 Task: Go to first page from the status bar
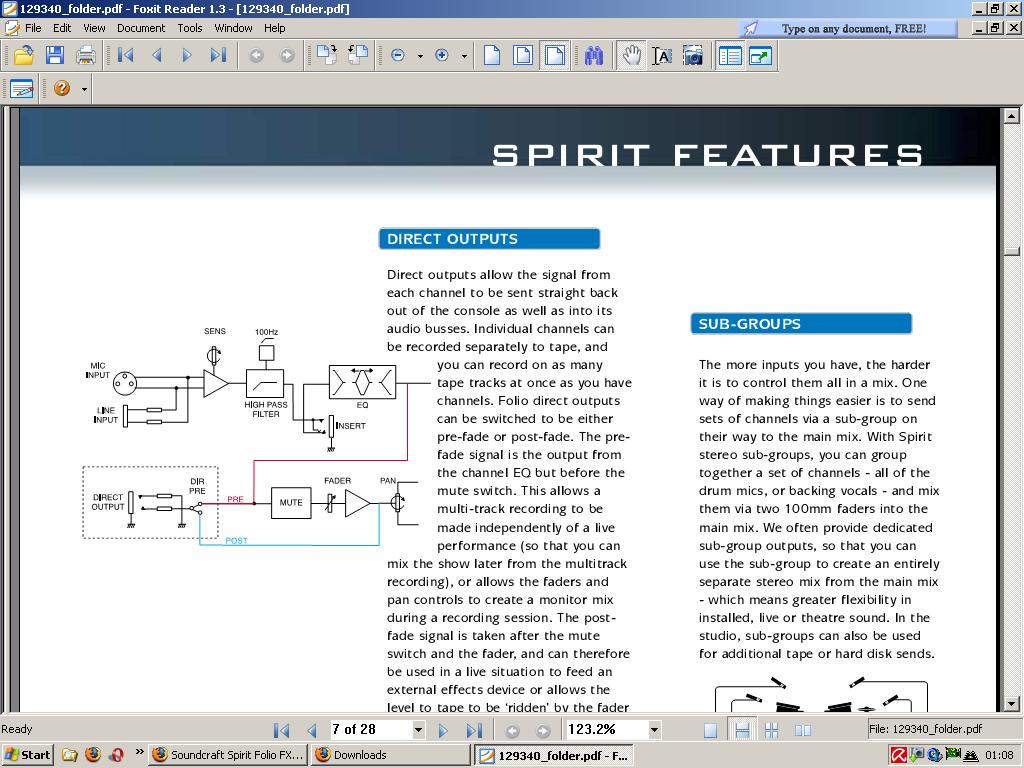pyautogui.click(x=281, y=730)
